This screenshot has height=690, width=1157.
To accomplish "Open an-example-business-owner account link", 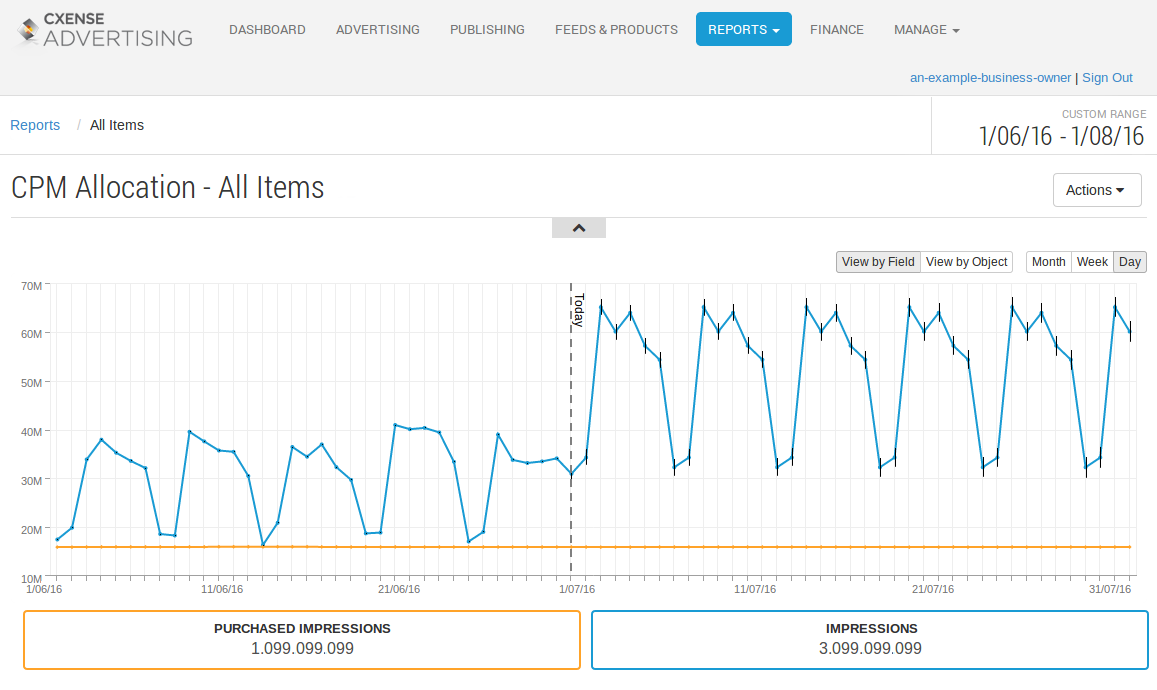I will point(990,77).
